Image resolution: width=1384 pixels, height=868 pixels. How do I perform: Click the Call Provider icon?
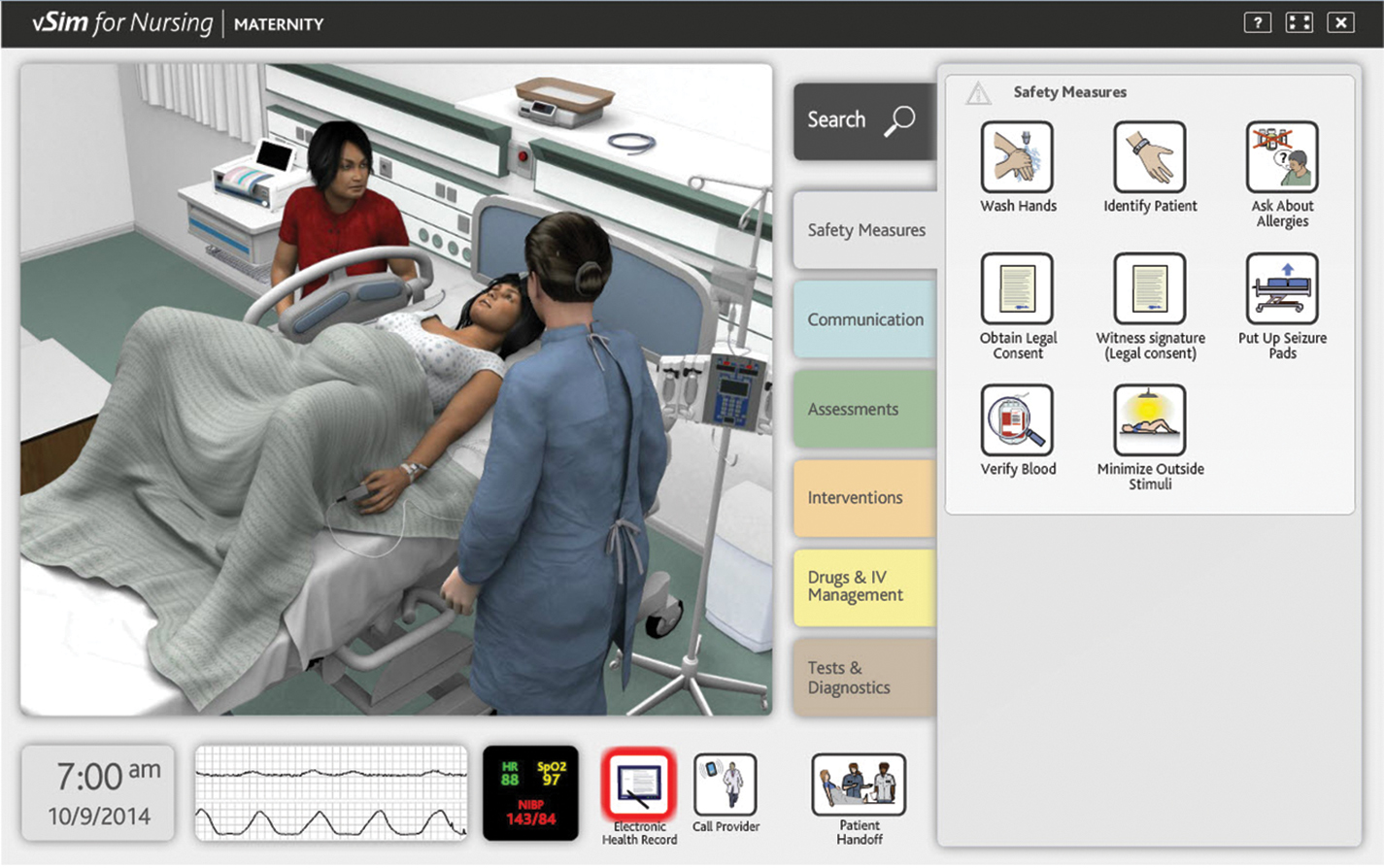(726, 785)
